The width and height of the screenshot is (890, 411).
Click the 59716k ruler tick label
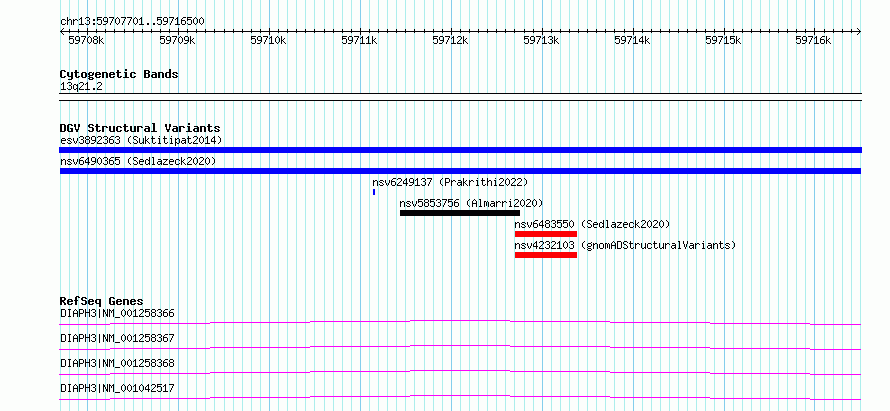(x=813, y=41)
